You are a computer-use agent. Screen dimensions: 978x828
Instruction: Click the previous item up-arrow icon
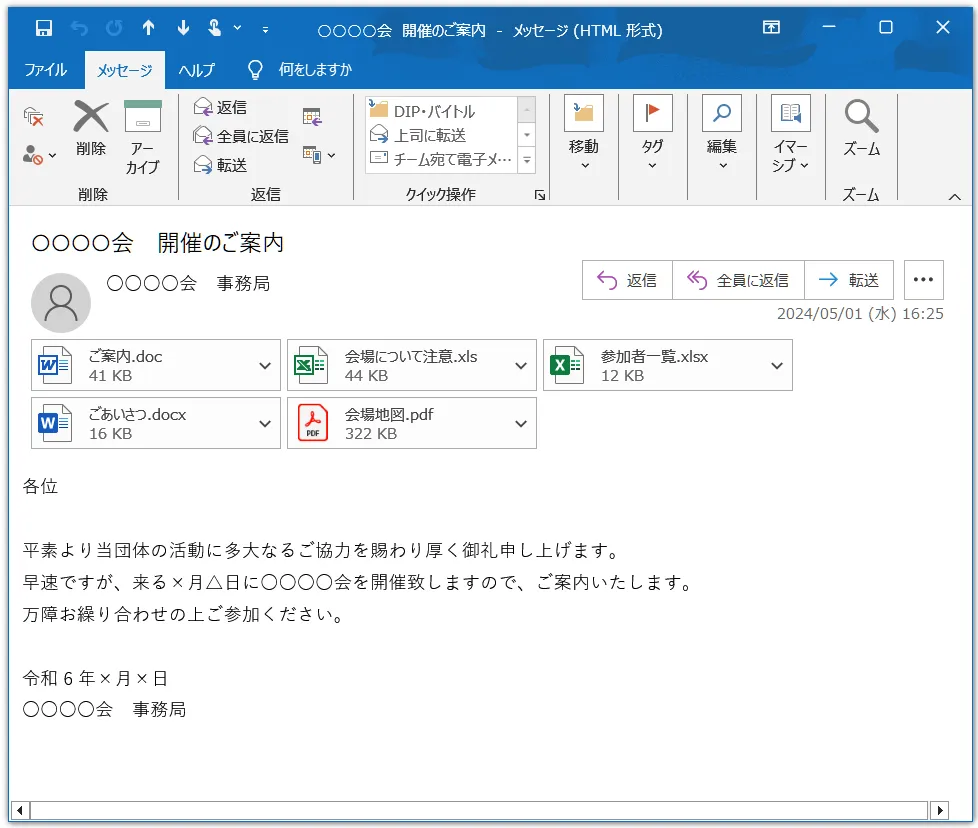pyautogui.click(x=148, y=28)
